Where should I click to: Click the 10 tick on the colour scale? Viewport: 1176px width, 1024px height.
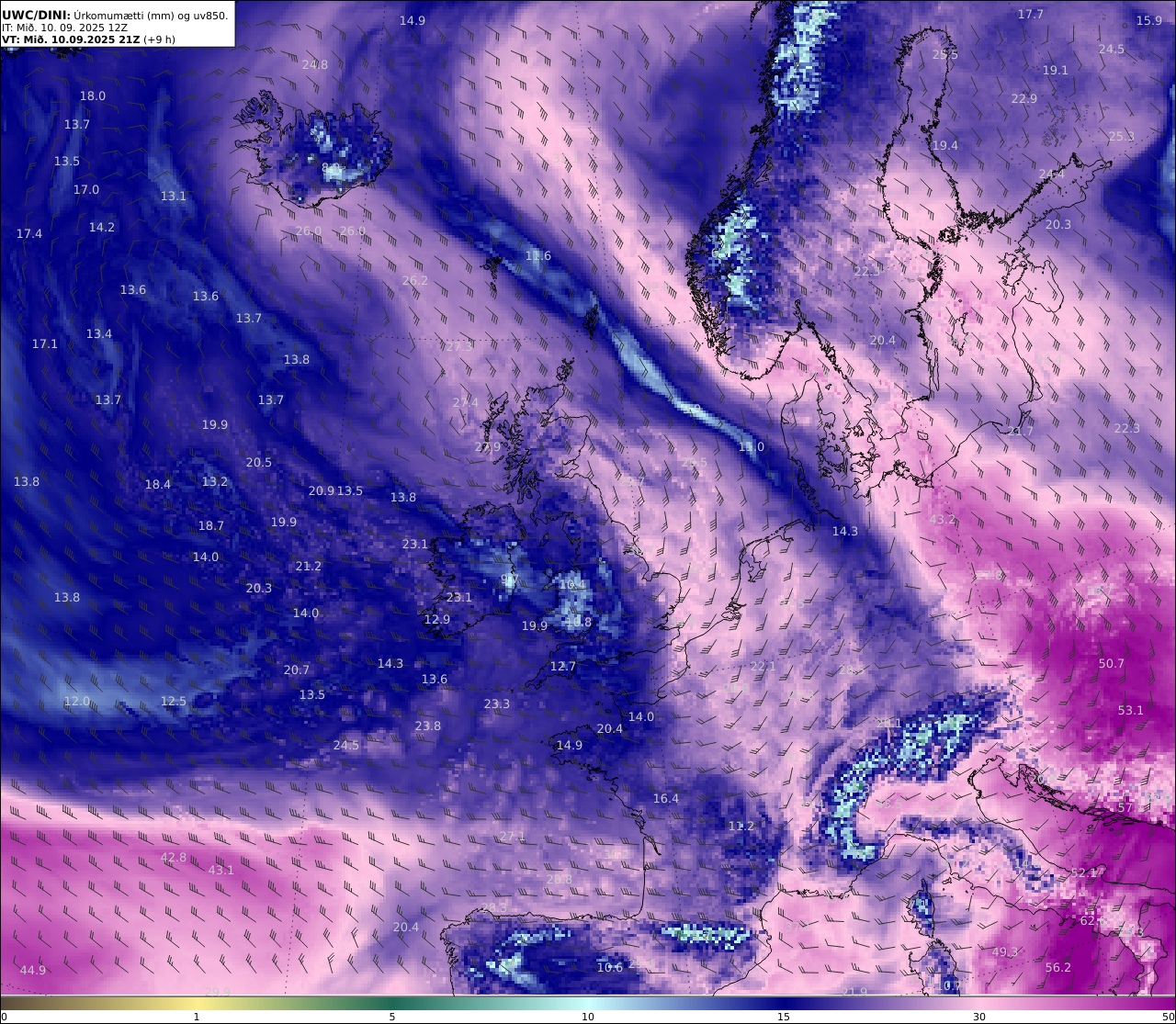pyautogui.click(x=588, y=1017)
